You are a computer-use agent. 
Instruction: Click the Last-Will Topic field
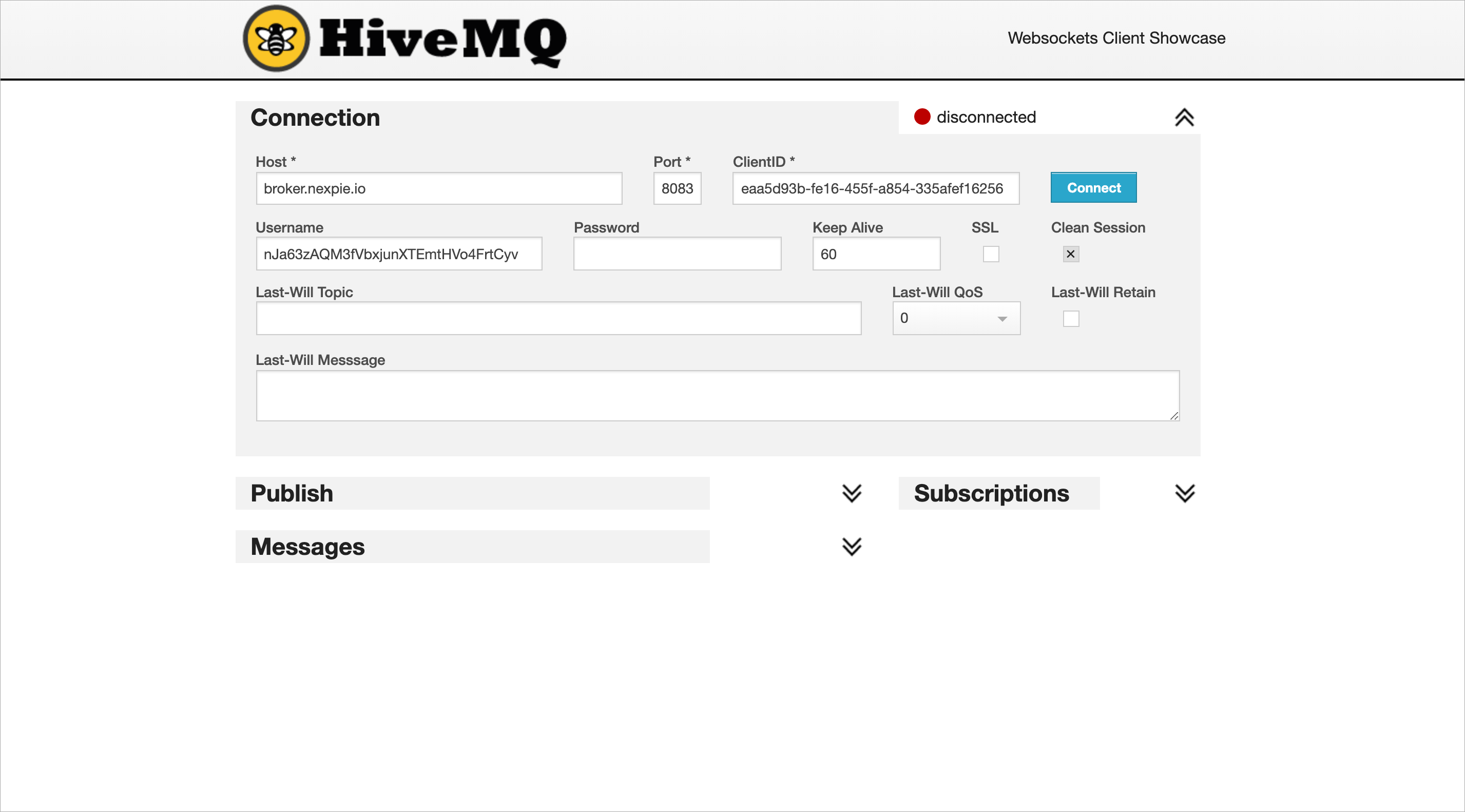(558, 318)
